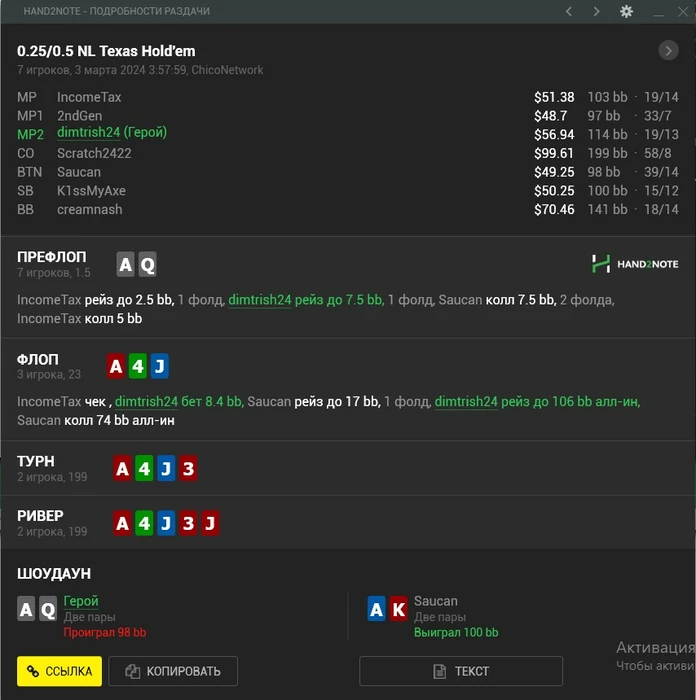
Task: Select player row creamnash
Action: coord(348,209)
